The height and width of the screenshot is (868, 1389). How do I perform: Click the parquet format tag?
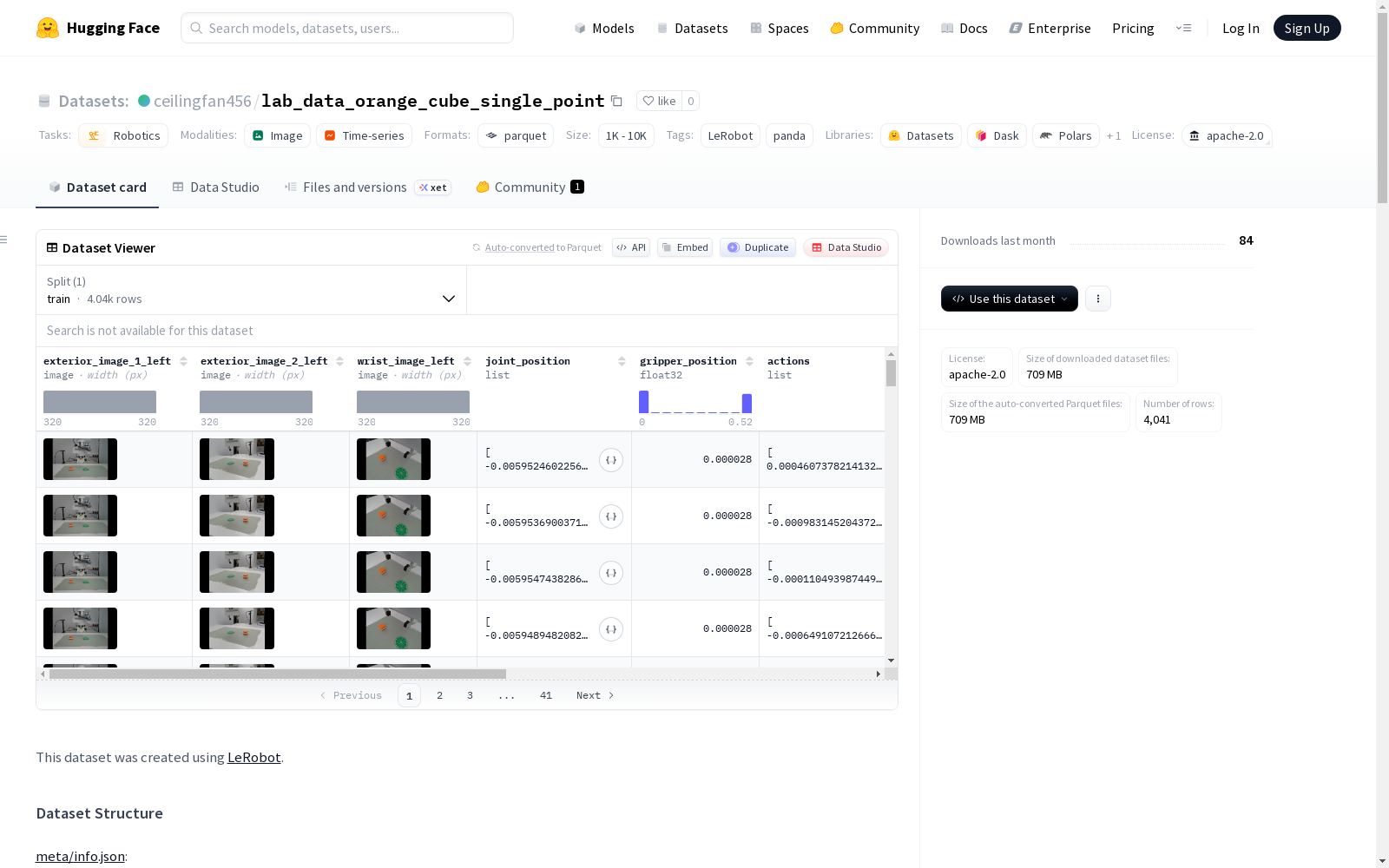(516, 135)
